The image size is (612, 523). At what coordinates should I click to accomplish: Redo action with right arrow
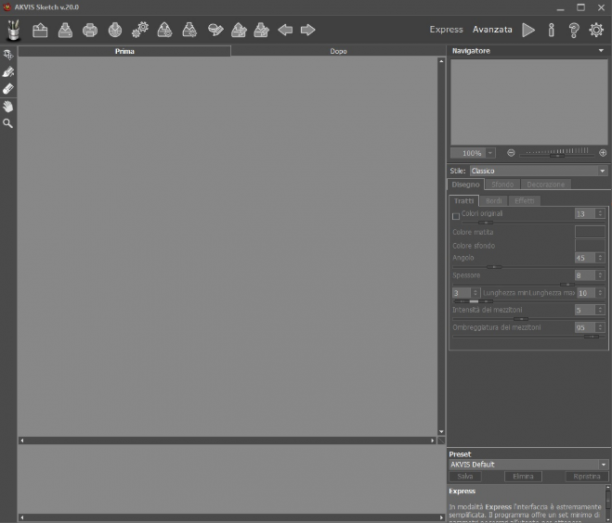click(308, 30)
